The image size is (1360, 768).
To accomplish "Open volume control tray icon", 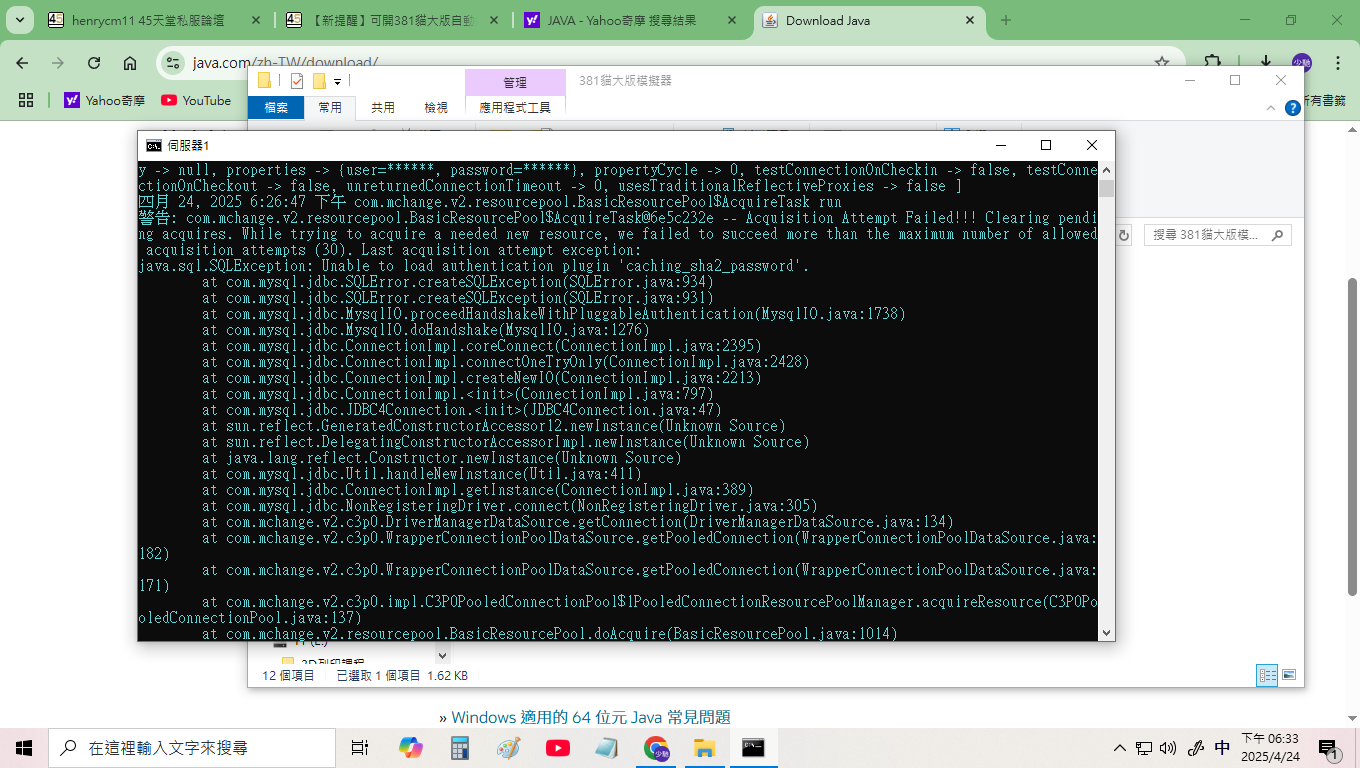I will (x=1168, y=748).
